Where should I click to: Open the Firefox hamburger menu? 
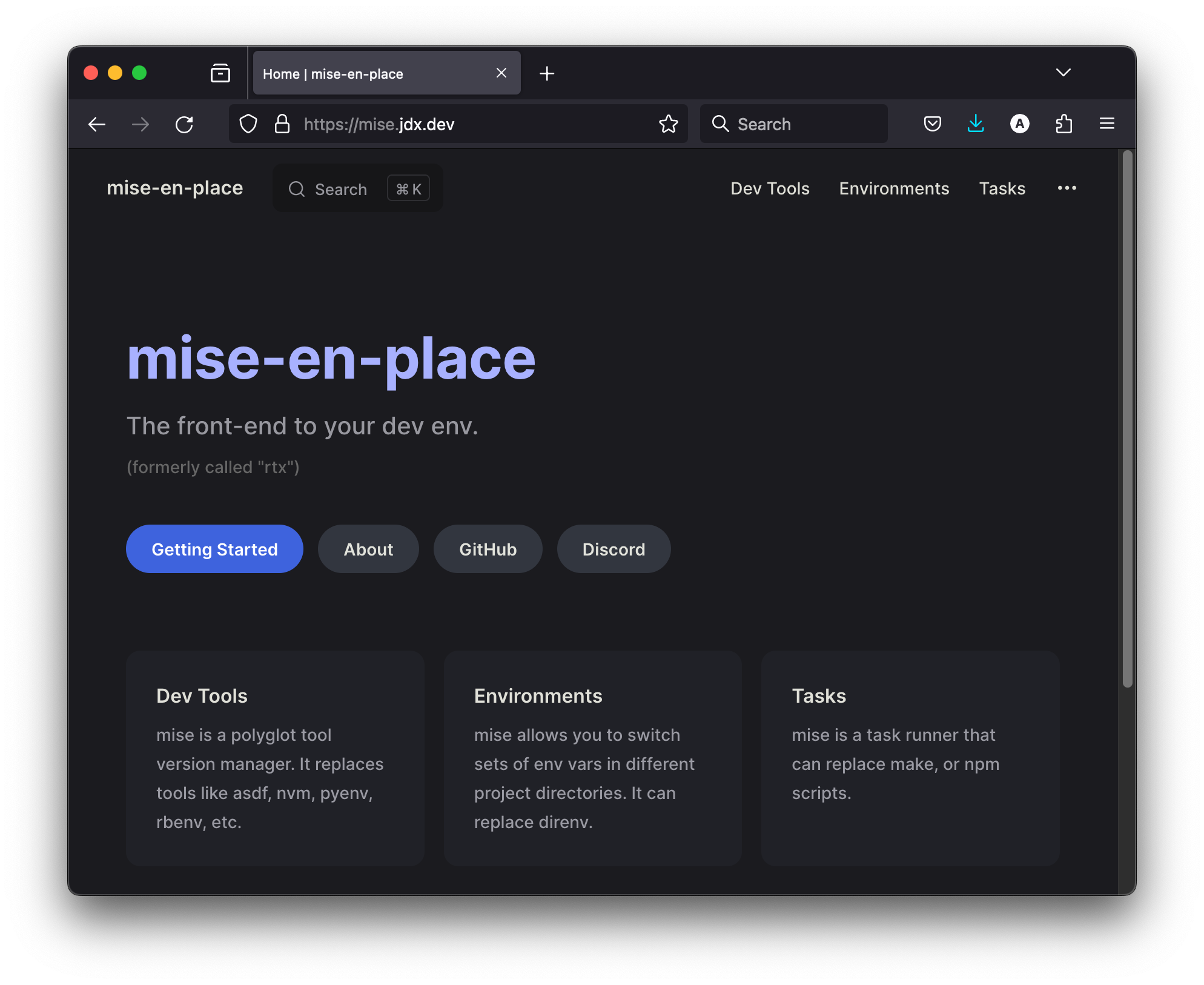(1107, 124)
